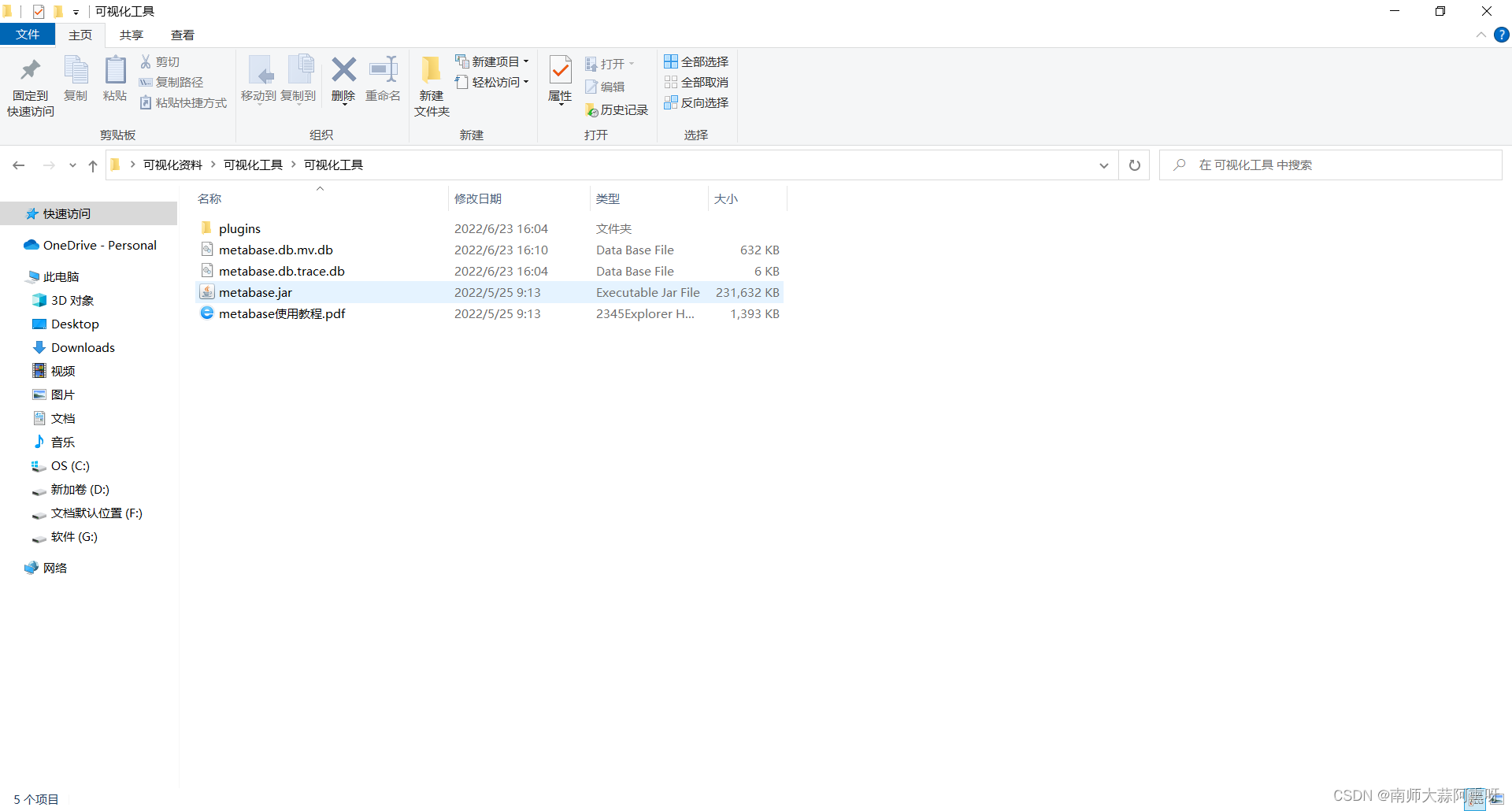The height and width of the screenshot is (811, 1512).
Task: Go up one folder level
Action: tap(93, 165)
